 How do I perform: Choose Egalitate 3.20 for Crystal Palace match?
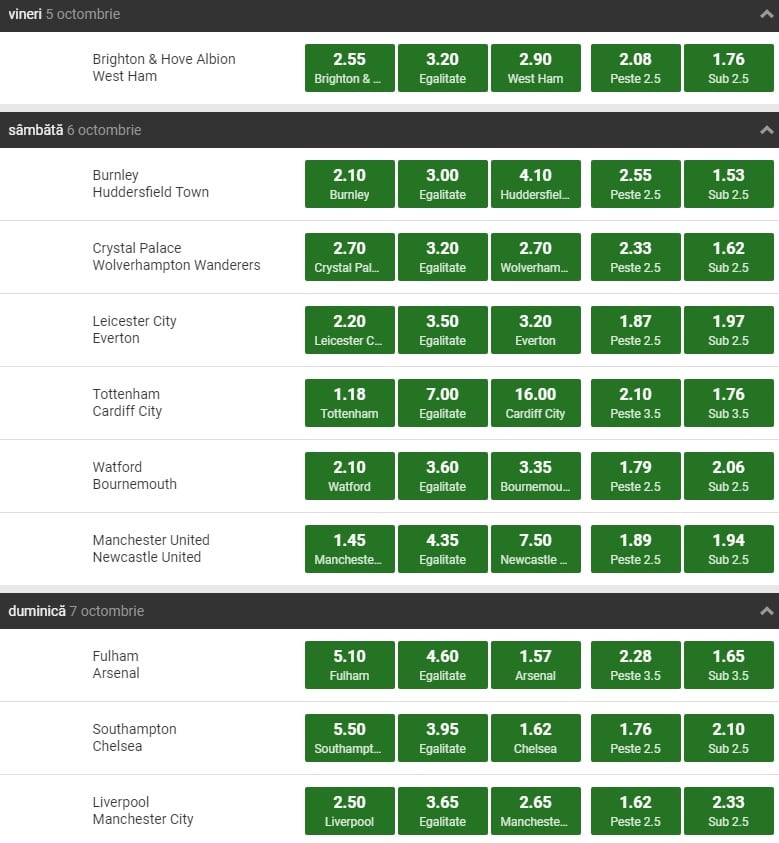(x=442, y=257)
